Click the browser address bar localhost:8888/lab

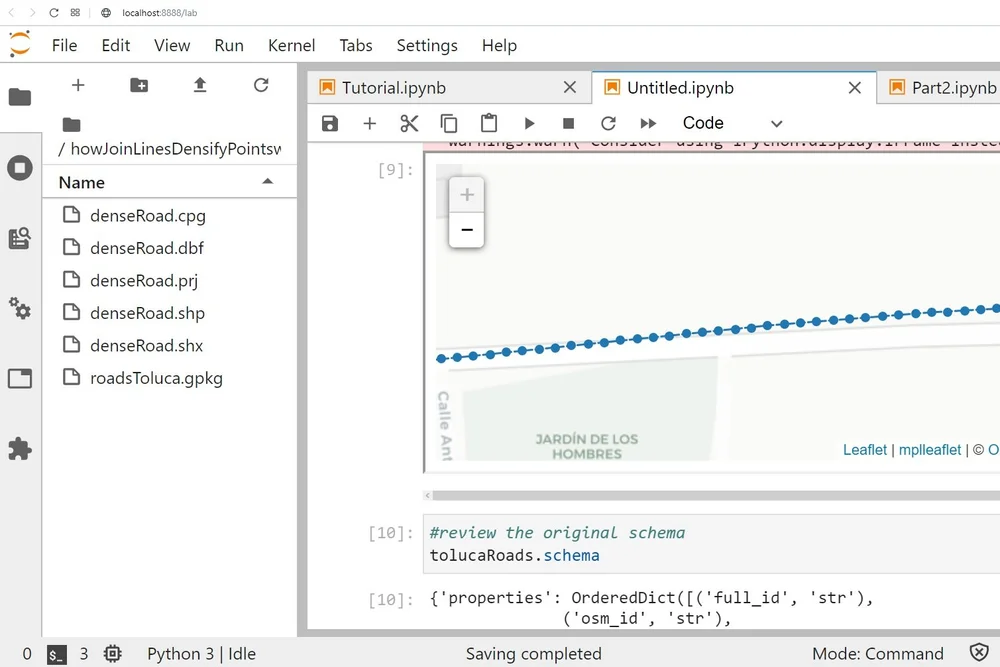click(159, 13)
